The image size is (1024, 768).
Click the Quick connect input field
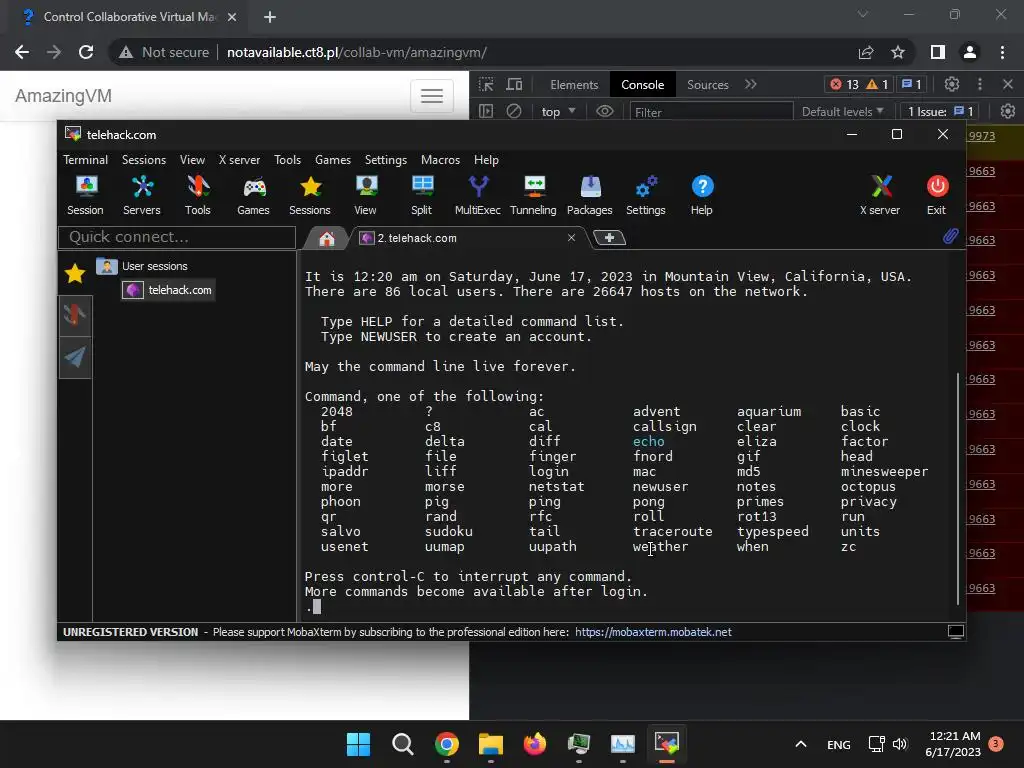click(x=177, y=237)
